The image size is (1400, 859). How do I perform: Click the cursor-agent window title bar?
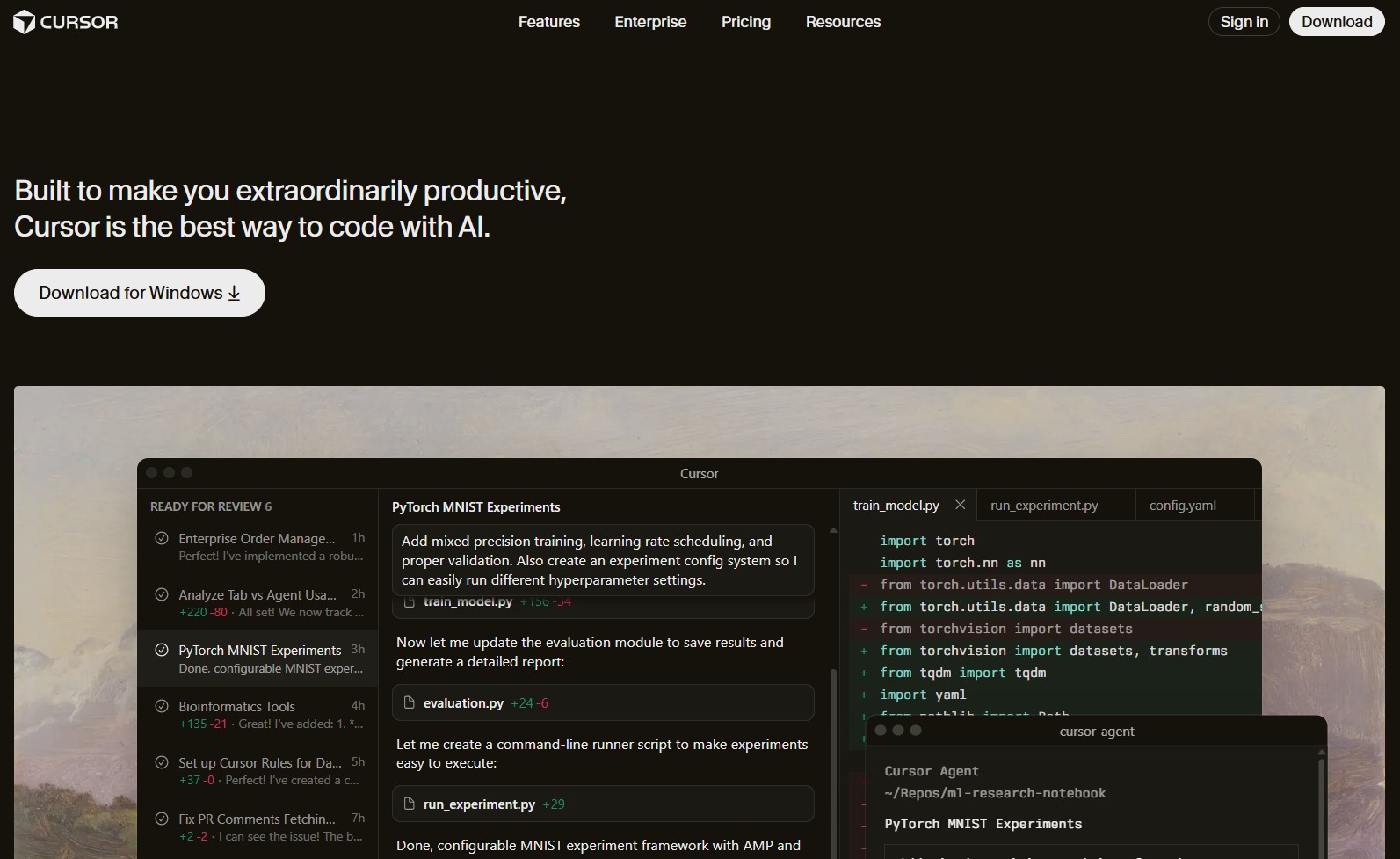[1097, 731]
